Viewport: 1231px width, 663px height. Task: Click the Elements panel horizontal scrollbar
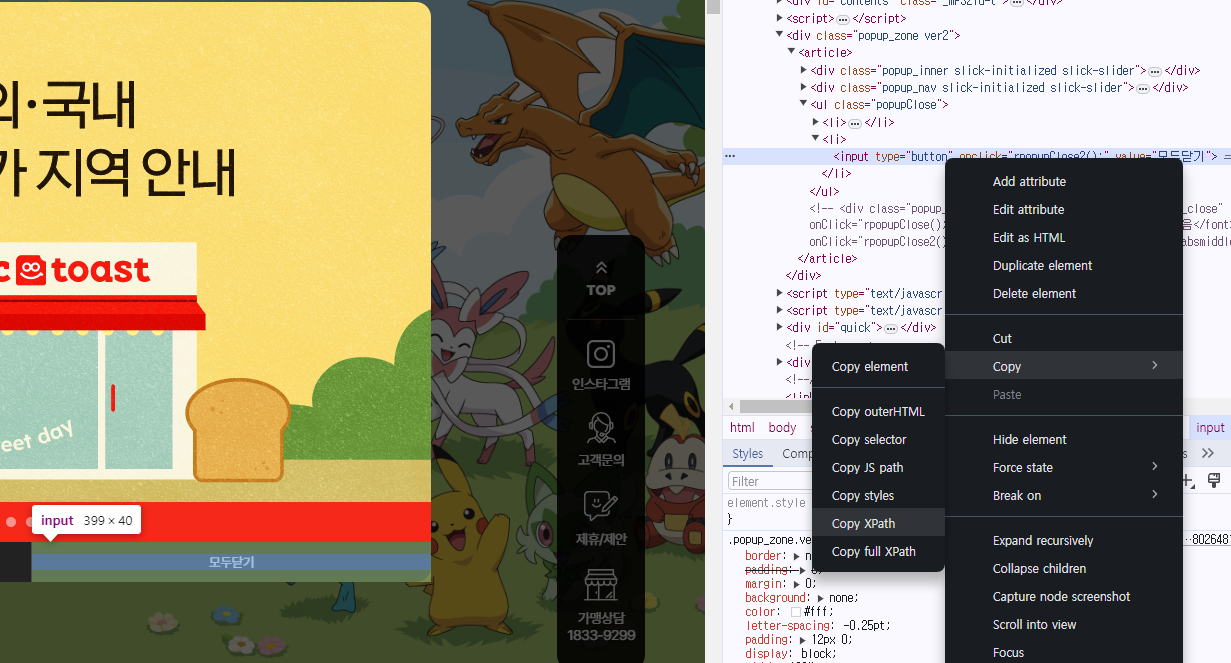[777, 406]
